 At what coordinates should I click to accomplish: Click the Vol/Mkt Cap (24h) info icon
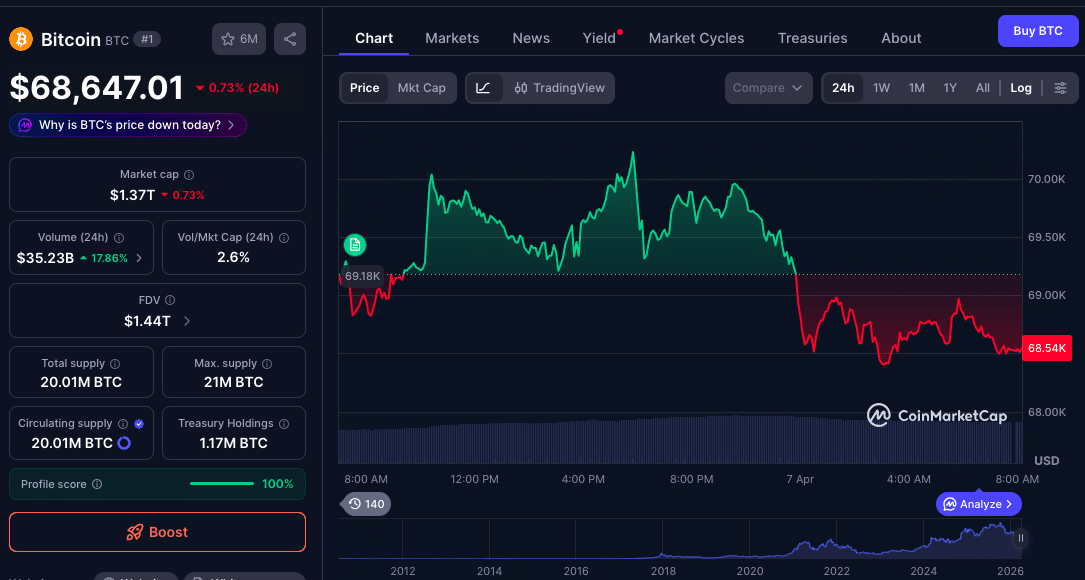[284, 238]
